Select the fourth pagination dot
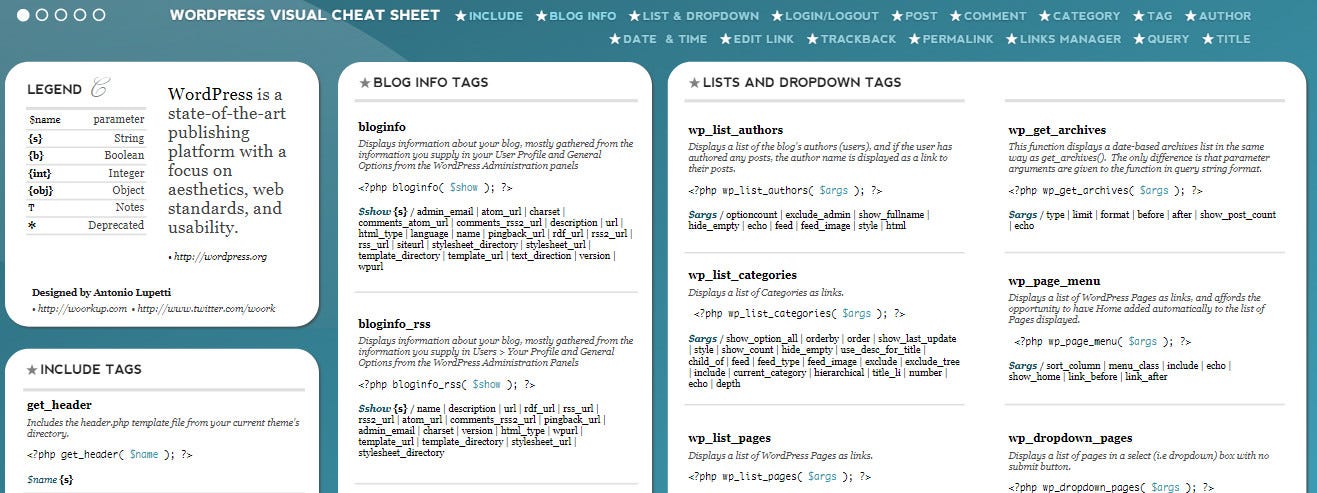This screenshot has height=493, width=1317. point(79,15)
